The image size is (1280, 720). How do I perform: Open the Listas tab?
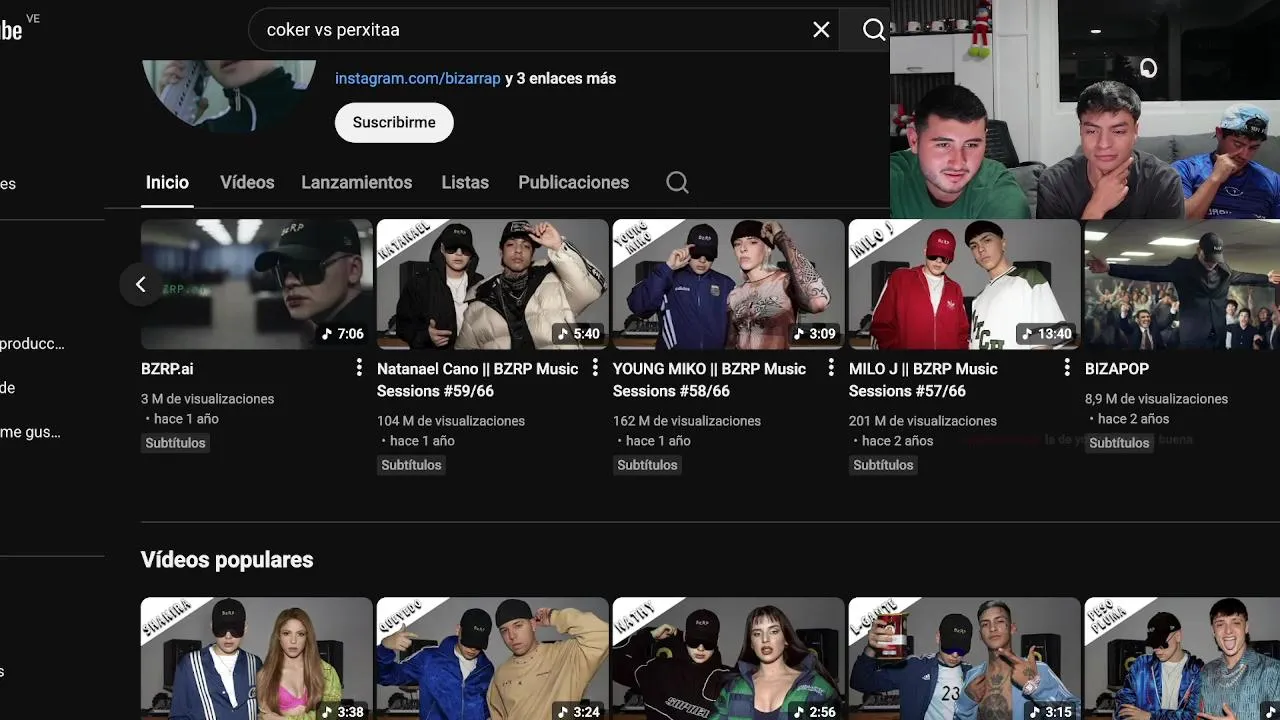point(465,182)
